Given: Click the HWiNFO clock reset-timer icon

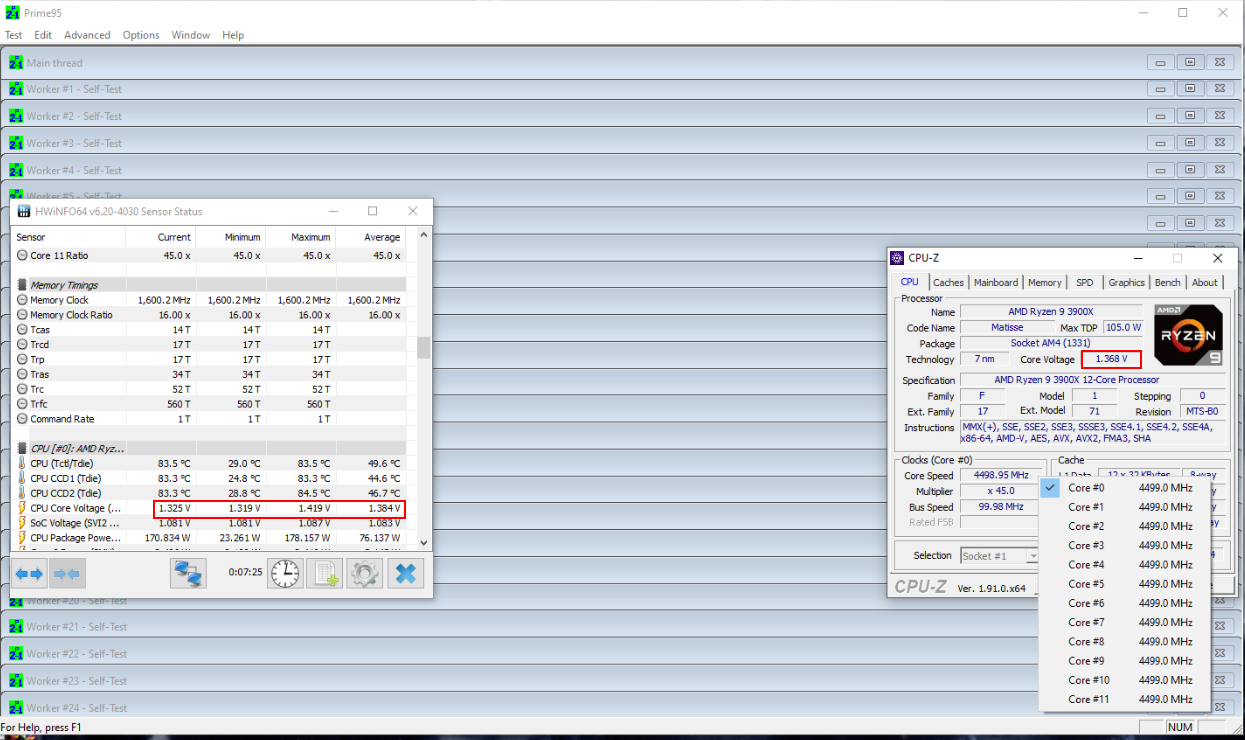Looking at the screenshot, I should click(285, 573).
